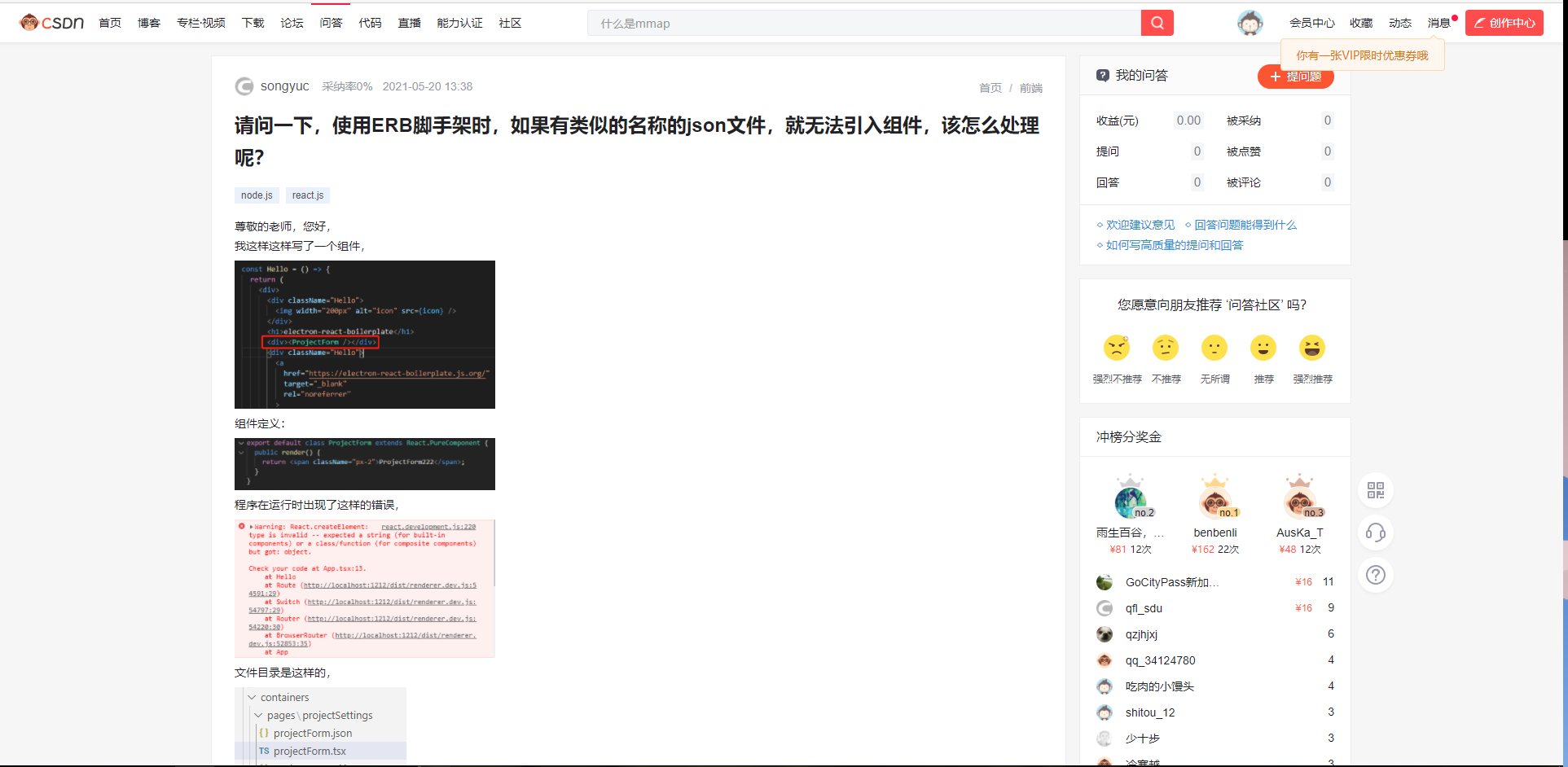Click qq_34124780 avatar in ranking list

coord(1105,660)
